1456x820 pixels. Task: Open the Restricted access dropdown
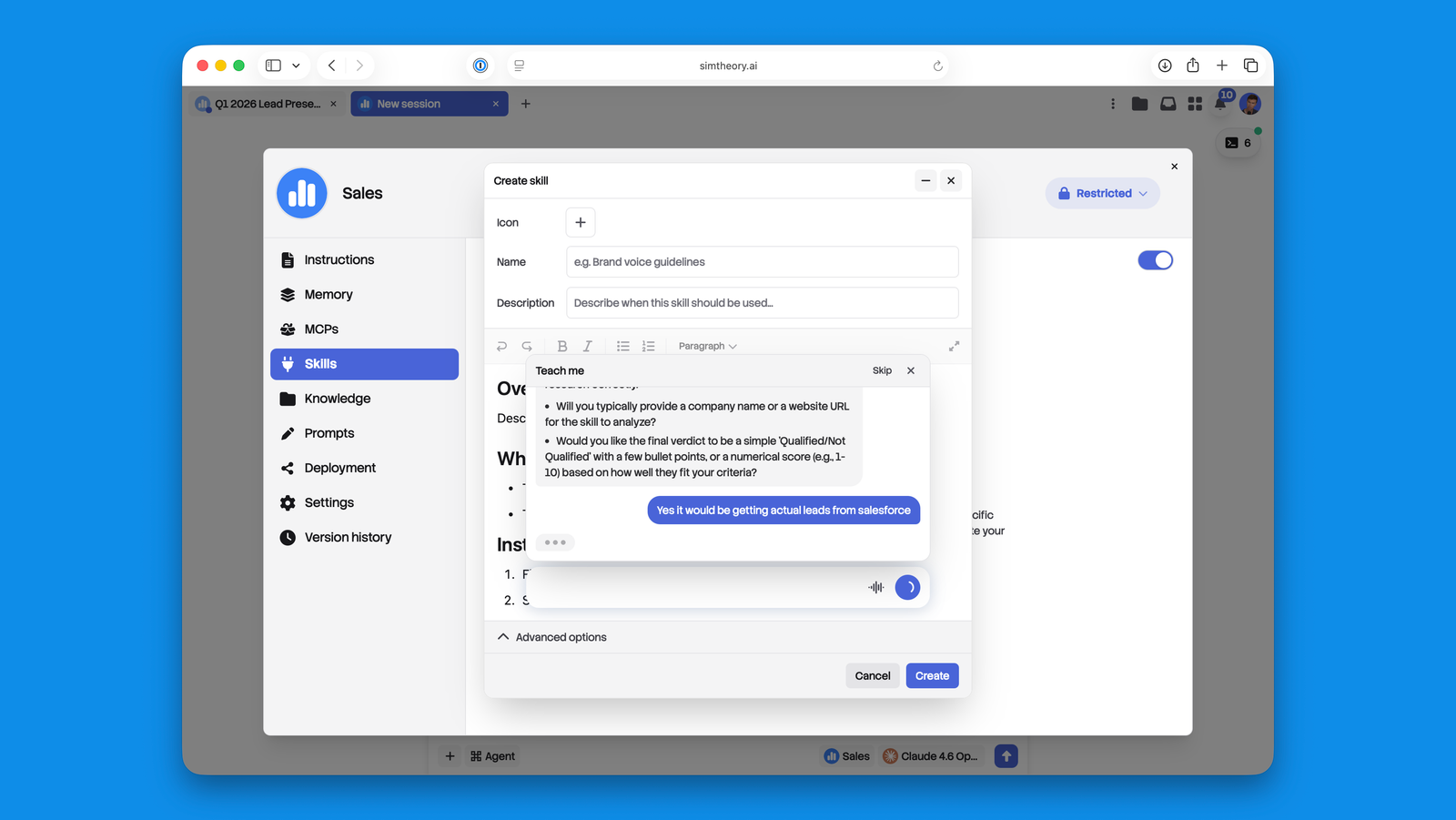click(1102, 193)
